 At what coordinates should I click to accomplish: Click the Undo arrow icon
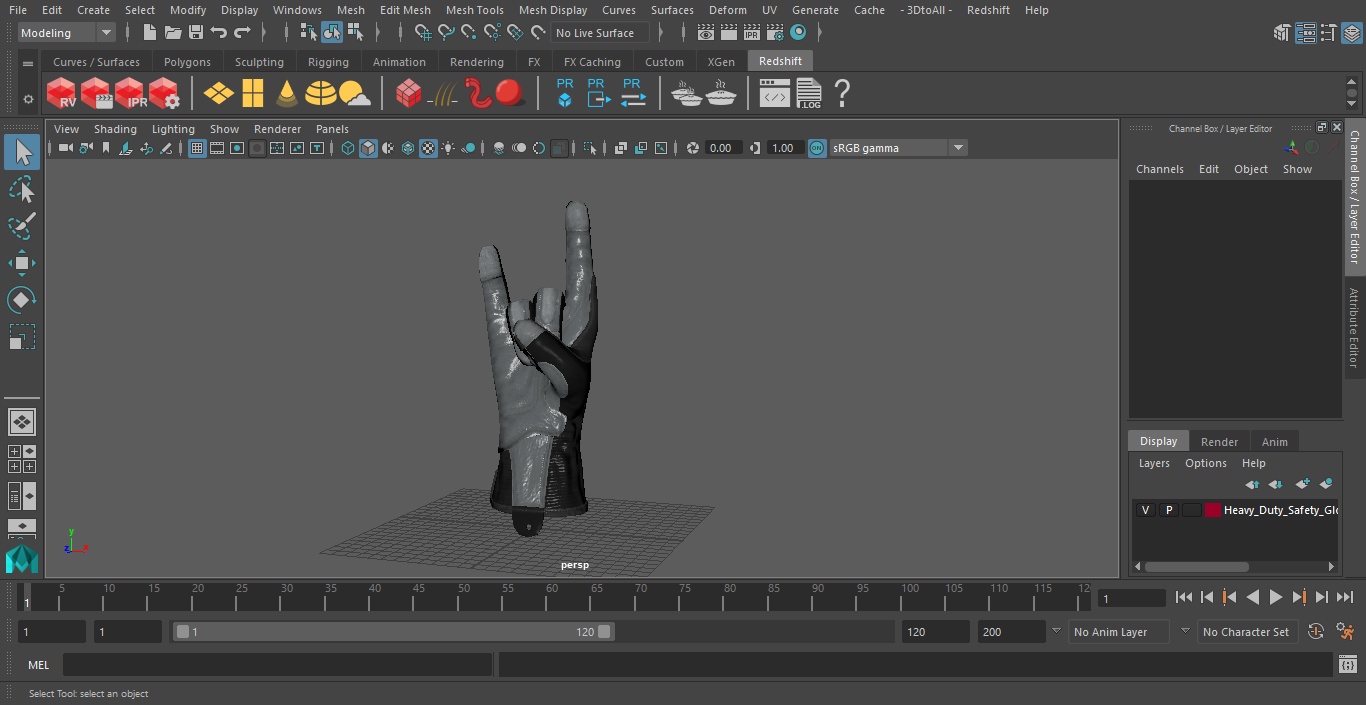pyautogui.click(x=219, y=32)
